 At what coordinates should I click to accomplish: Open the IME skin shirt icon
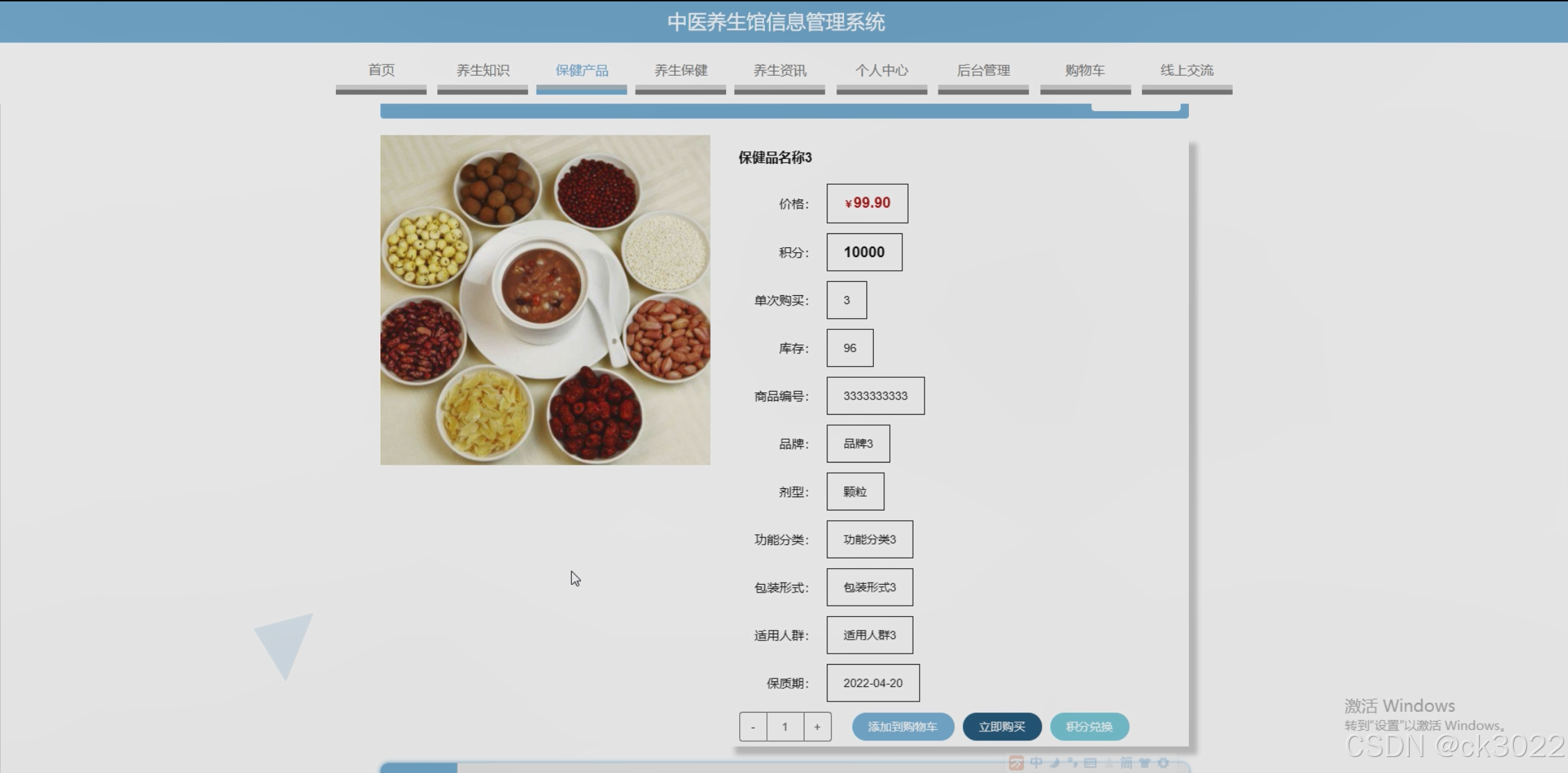[1145, 763]
